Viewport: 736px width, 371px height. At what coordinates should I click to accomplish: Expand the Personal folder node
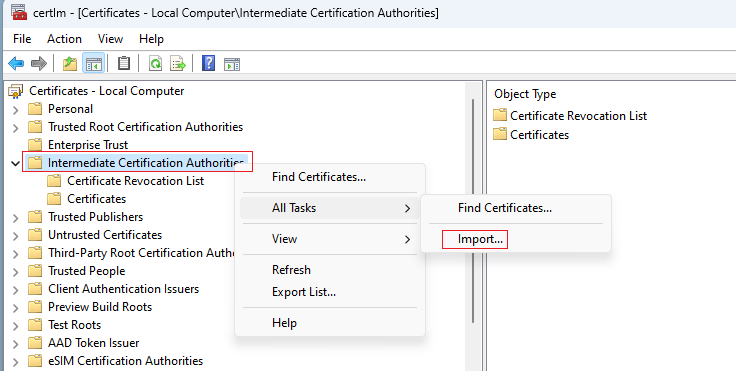[x=15, y=109]
